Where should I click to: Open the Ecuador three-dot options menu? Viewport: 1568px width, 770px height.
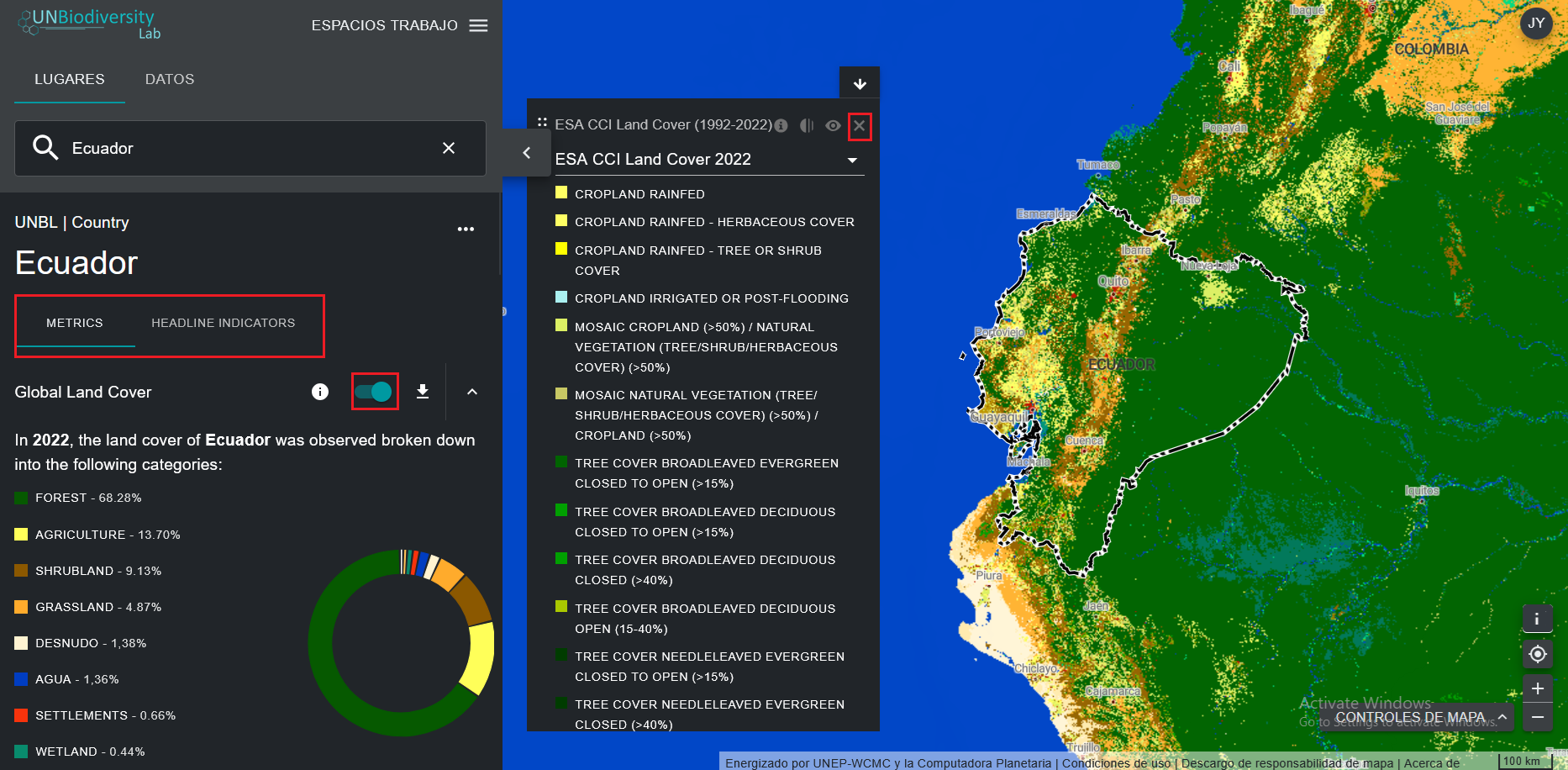click(466, 229)
